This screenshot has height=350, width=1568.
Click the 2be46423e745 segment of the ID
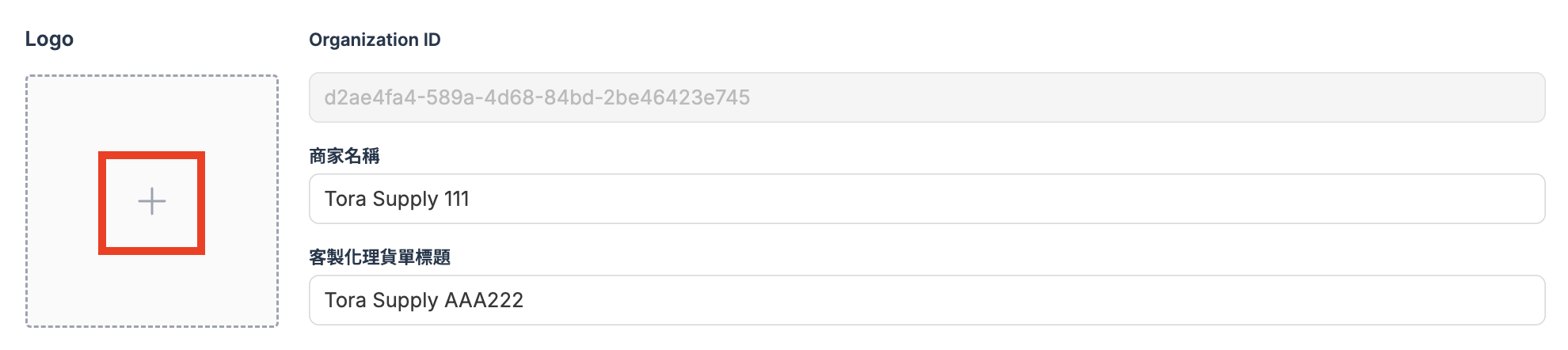[677, 97]
